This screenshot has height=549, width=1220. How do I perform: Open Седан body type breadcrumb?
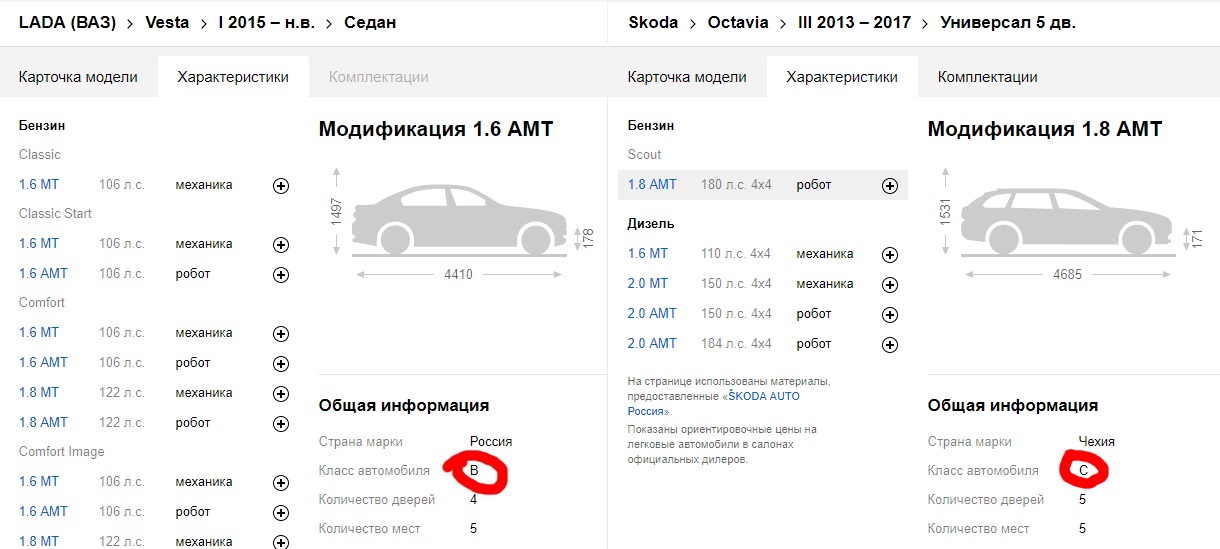point(370,22)
